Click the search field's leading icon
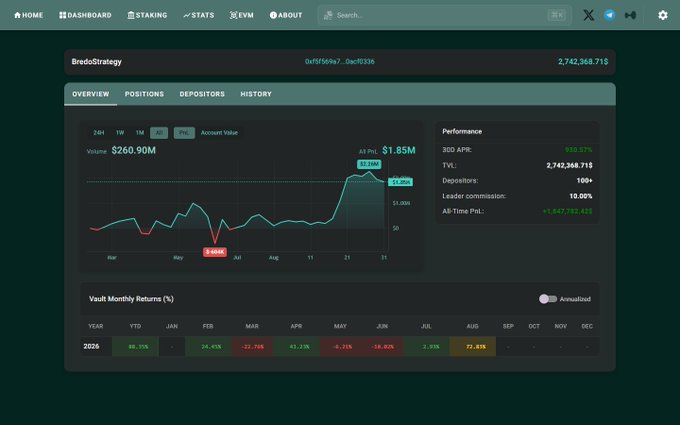 [328, 15]
